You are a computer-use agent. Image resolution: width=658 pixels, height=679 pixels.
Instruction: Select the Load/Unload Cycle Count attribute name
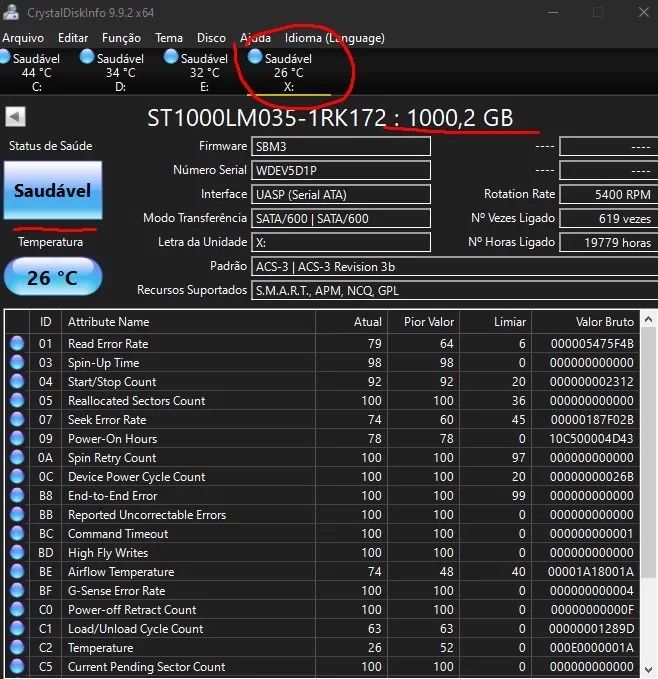135,629
